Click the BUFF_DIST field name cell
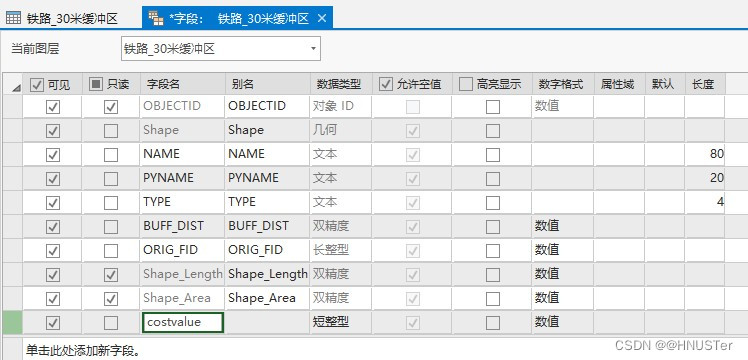This screenshot has width=748, height=360. point(182,226)
